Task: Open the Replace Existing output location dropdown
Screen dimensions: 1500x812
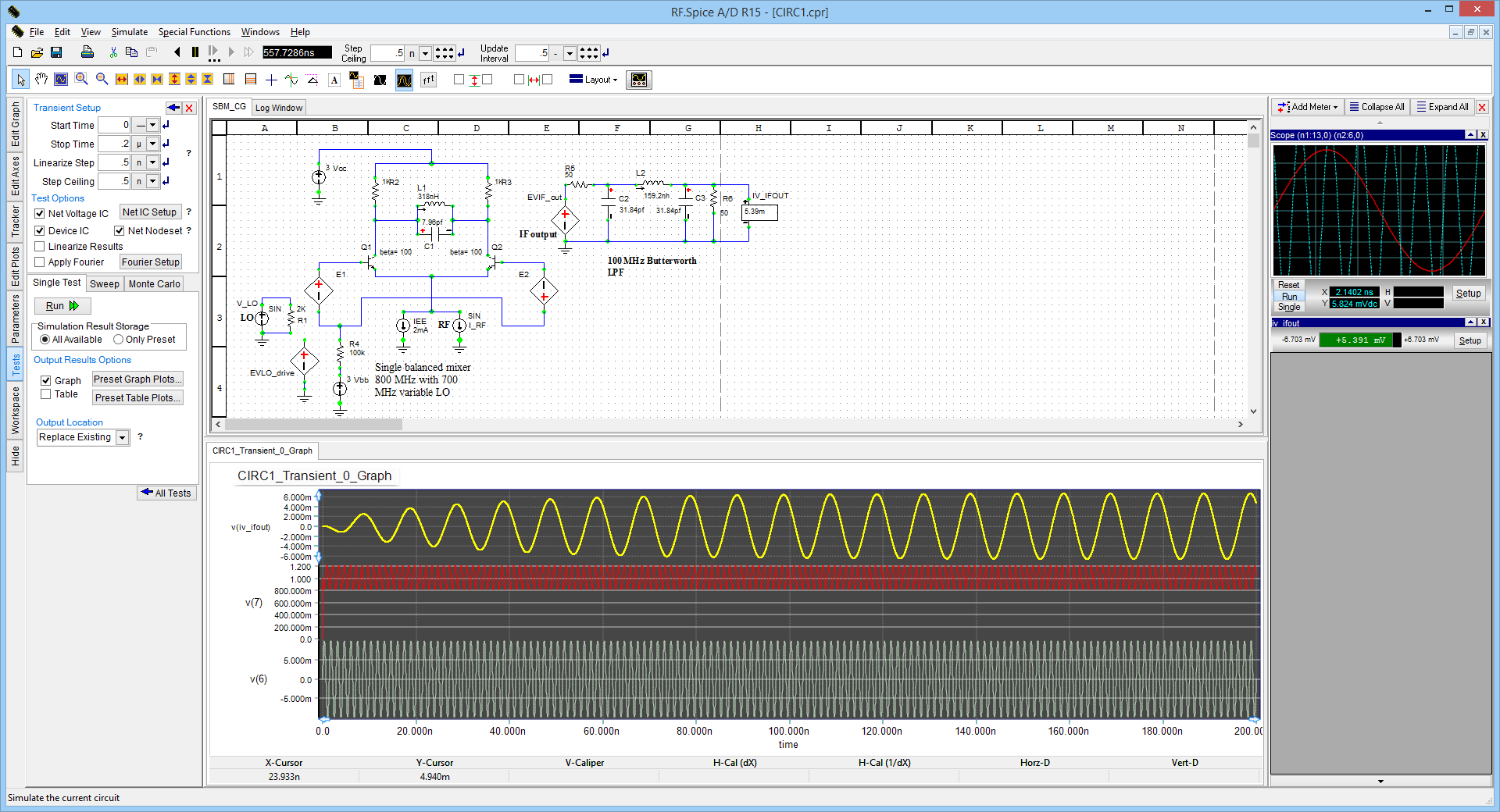Action: (123, 438)
